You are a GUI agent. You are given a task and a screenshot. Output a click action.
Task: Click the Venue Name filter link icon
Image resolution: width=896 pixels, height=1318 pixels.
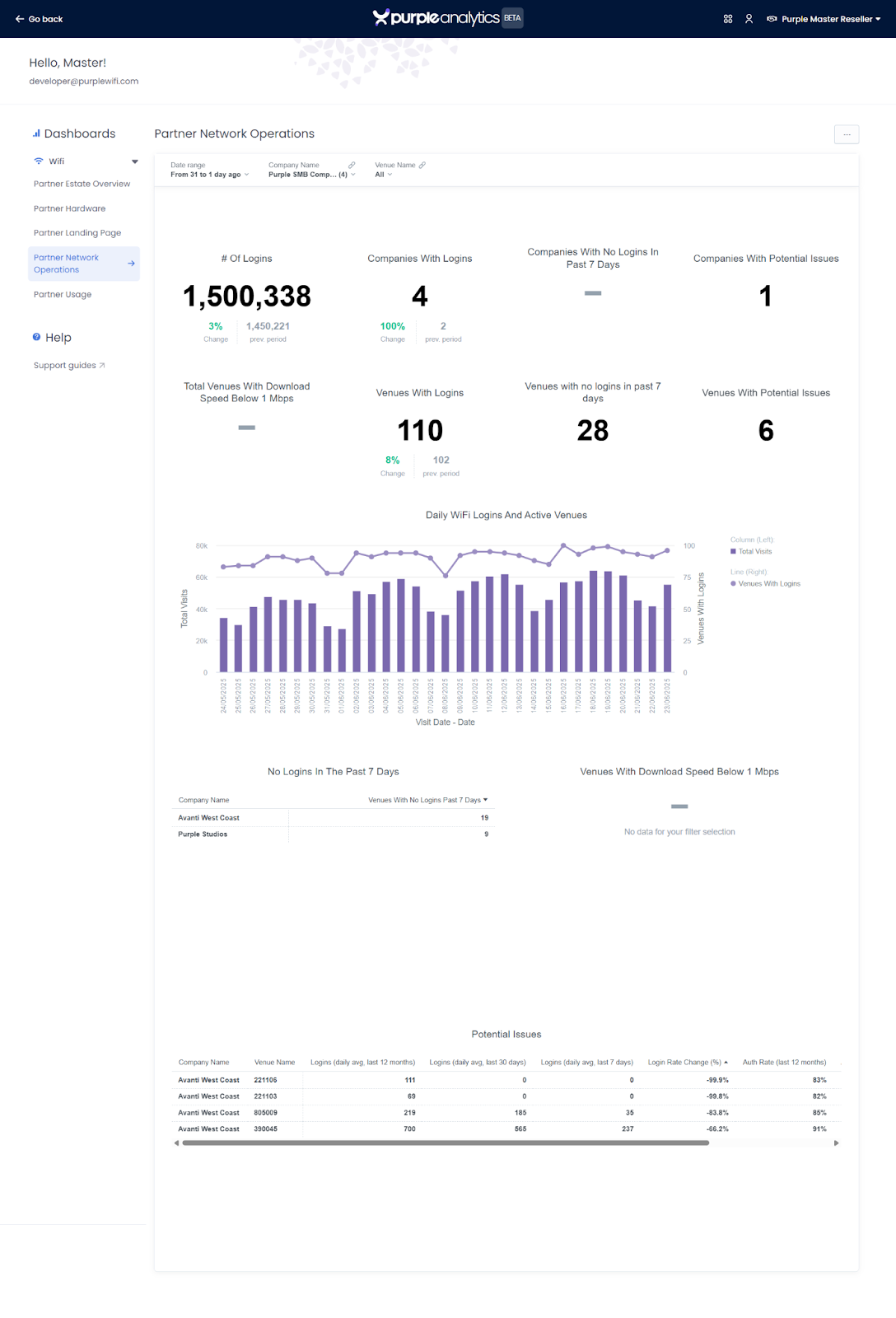[422, 166]
